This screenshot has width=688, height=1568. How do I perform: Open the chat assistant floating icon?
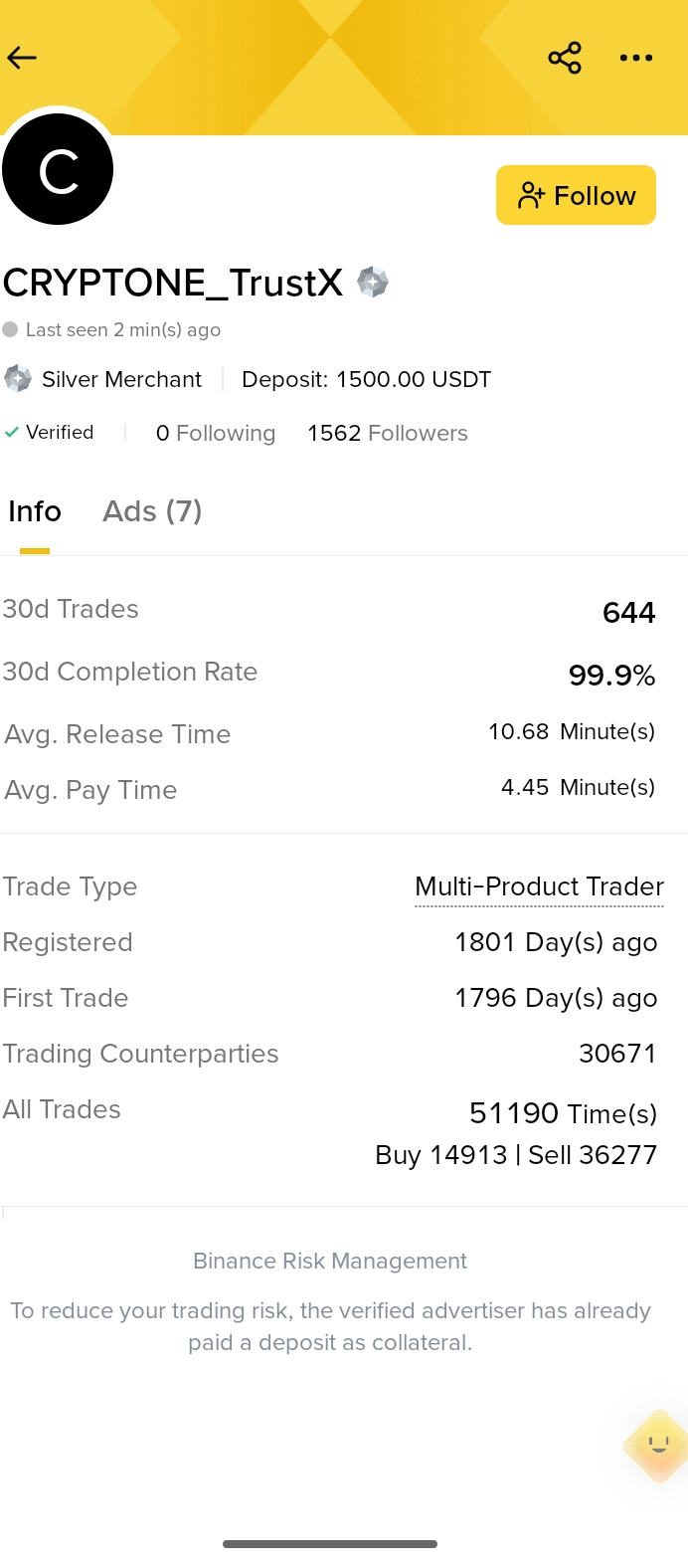pos(657,1446)
